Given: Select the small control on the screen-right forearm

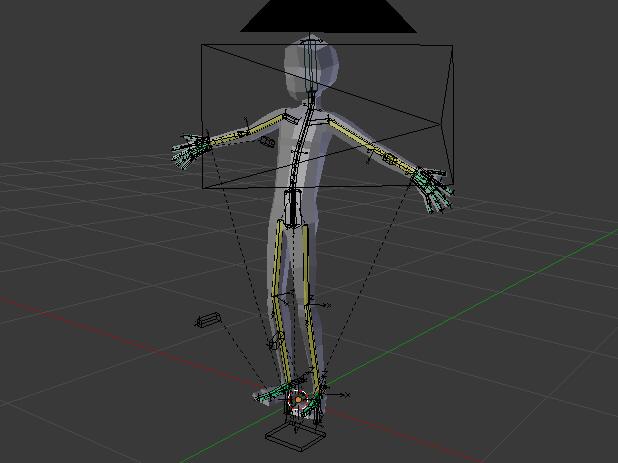Looking at the screenshot, I should tap(390, 159).
